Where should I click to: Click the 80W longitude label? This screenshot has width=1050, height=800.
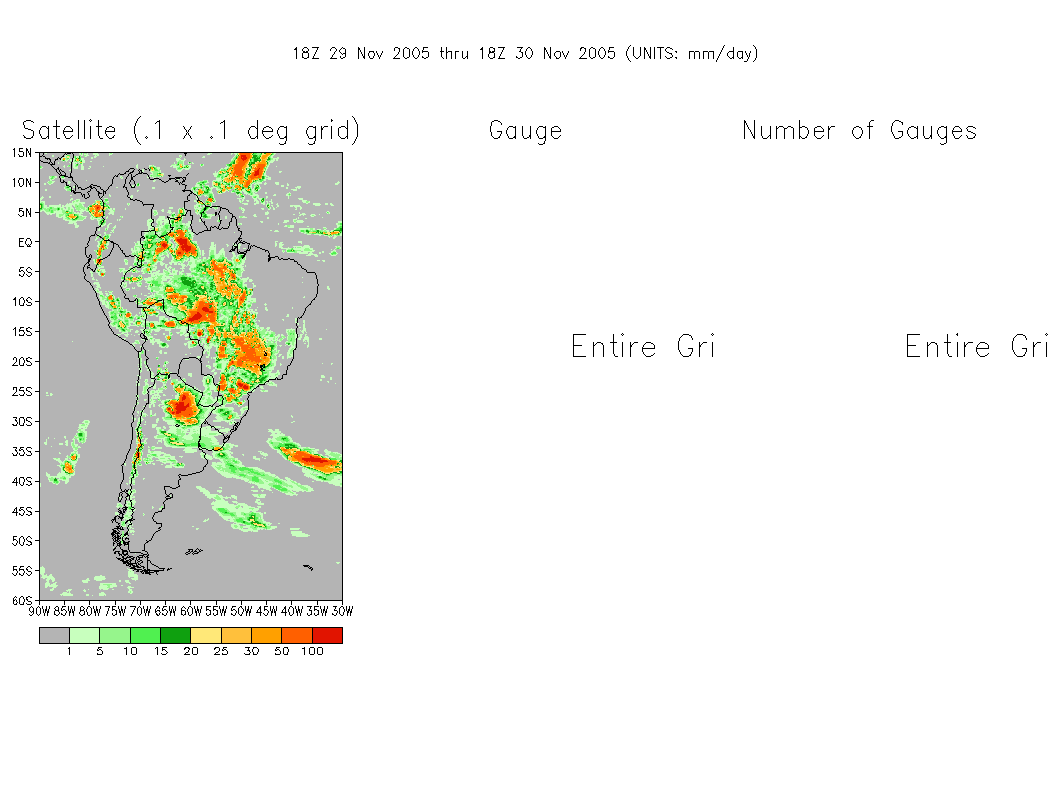tap(90, 611)
